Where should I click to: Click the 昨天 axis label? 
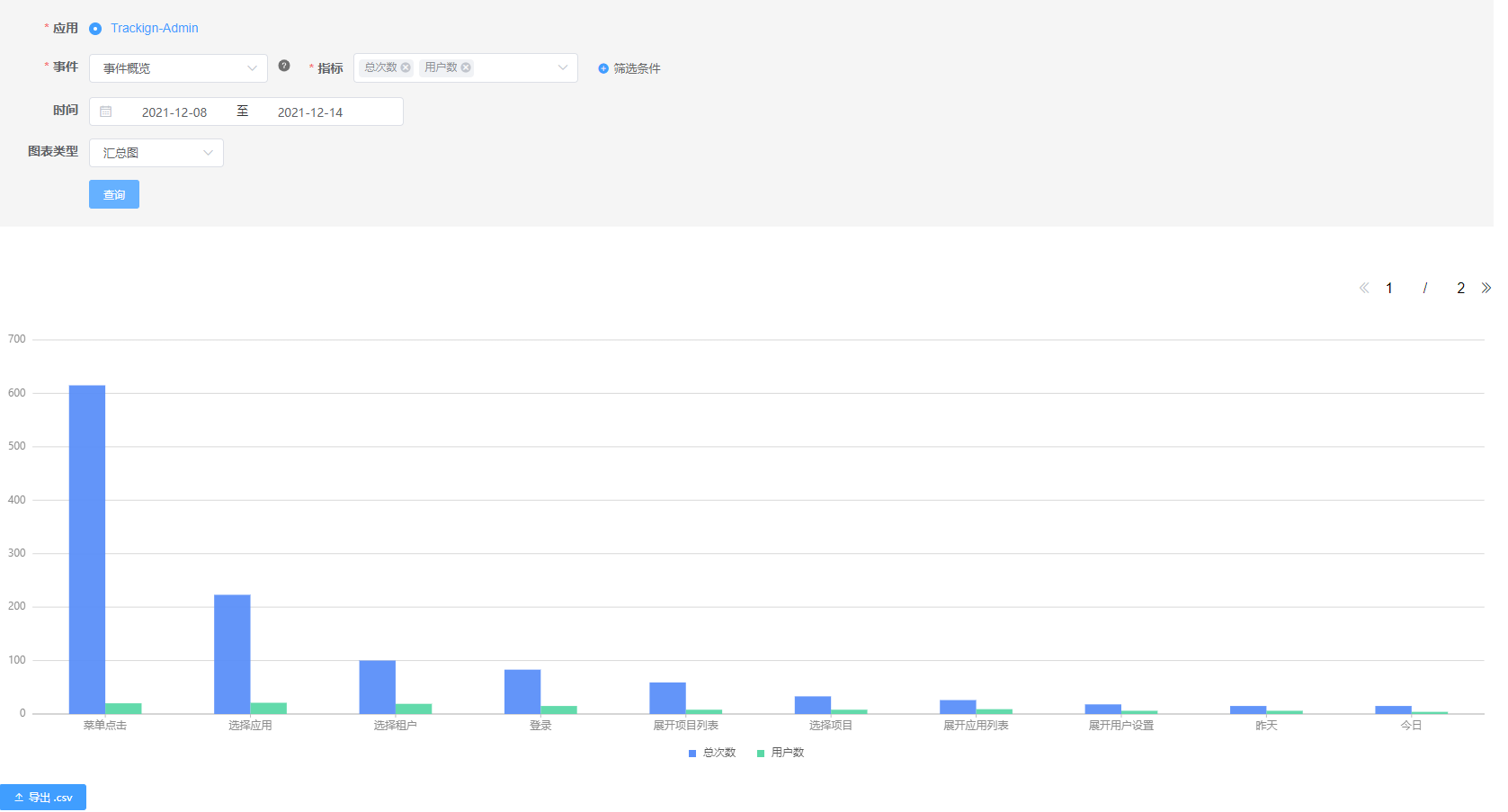tap(1266, 726)
